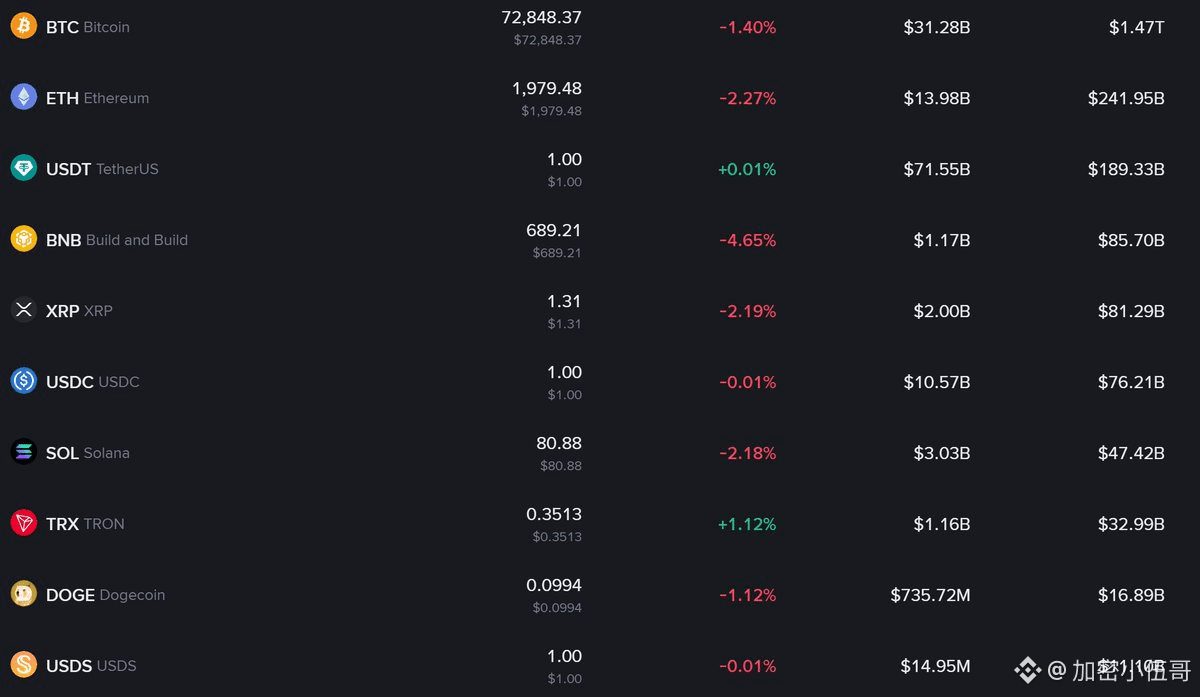
Task: Click Bitcoin price 72,848.37
Action: [541, 18]
